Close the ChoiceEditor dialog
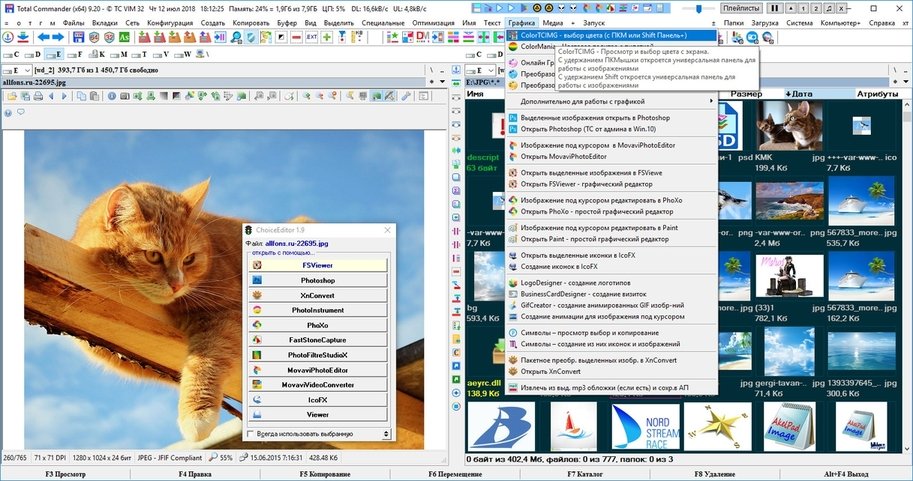 pos(387,230)
